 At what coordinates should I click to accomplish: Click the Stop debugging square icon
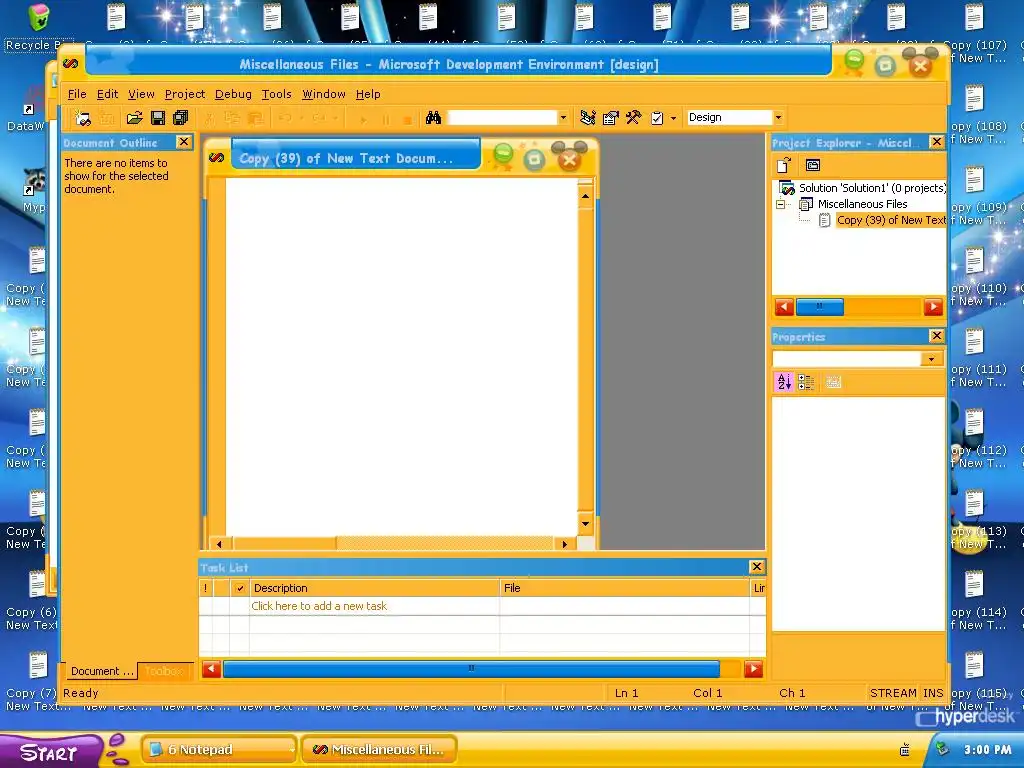pos(408,120)
